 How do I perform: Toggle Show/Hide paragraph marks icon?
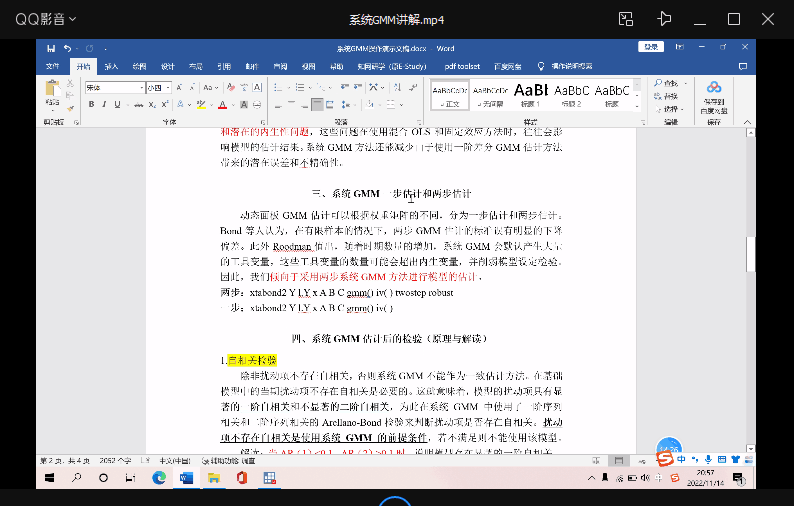[413, 88]
